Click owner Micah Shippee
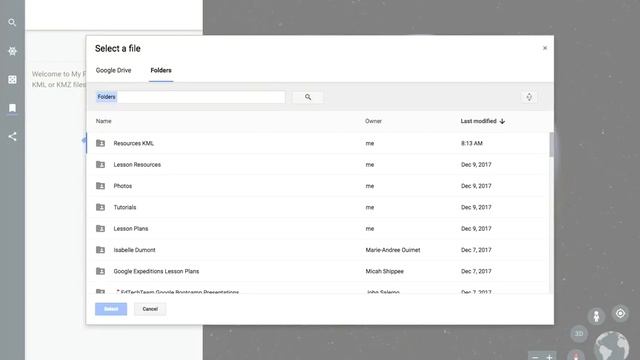The height and width of the screenshot is (360, 640). click(384, 271)
